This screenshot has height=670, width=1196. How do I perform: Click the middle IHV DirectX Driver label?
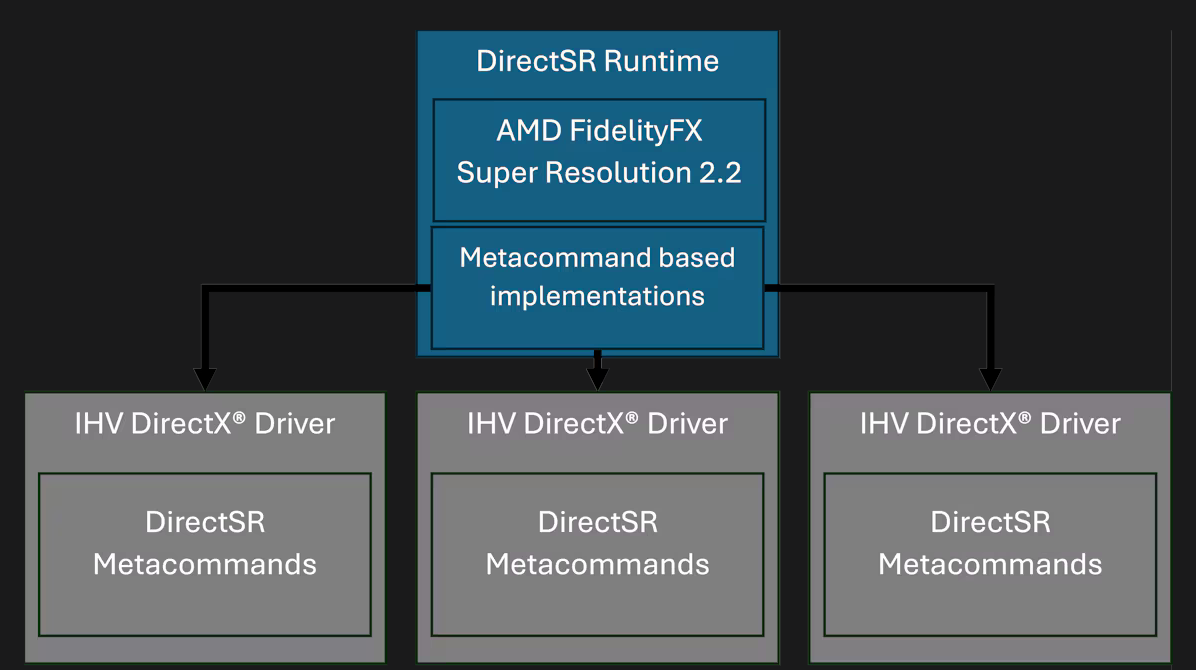click(597, 423)
